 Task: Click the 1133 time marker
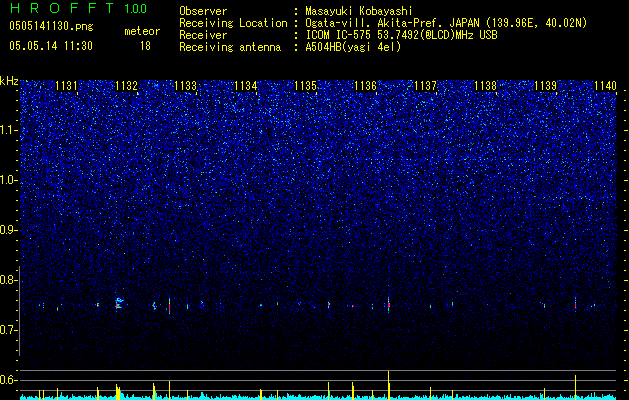click(x=186, y=86)
